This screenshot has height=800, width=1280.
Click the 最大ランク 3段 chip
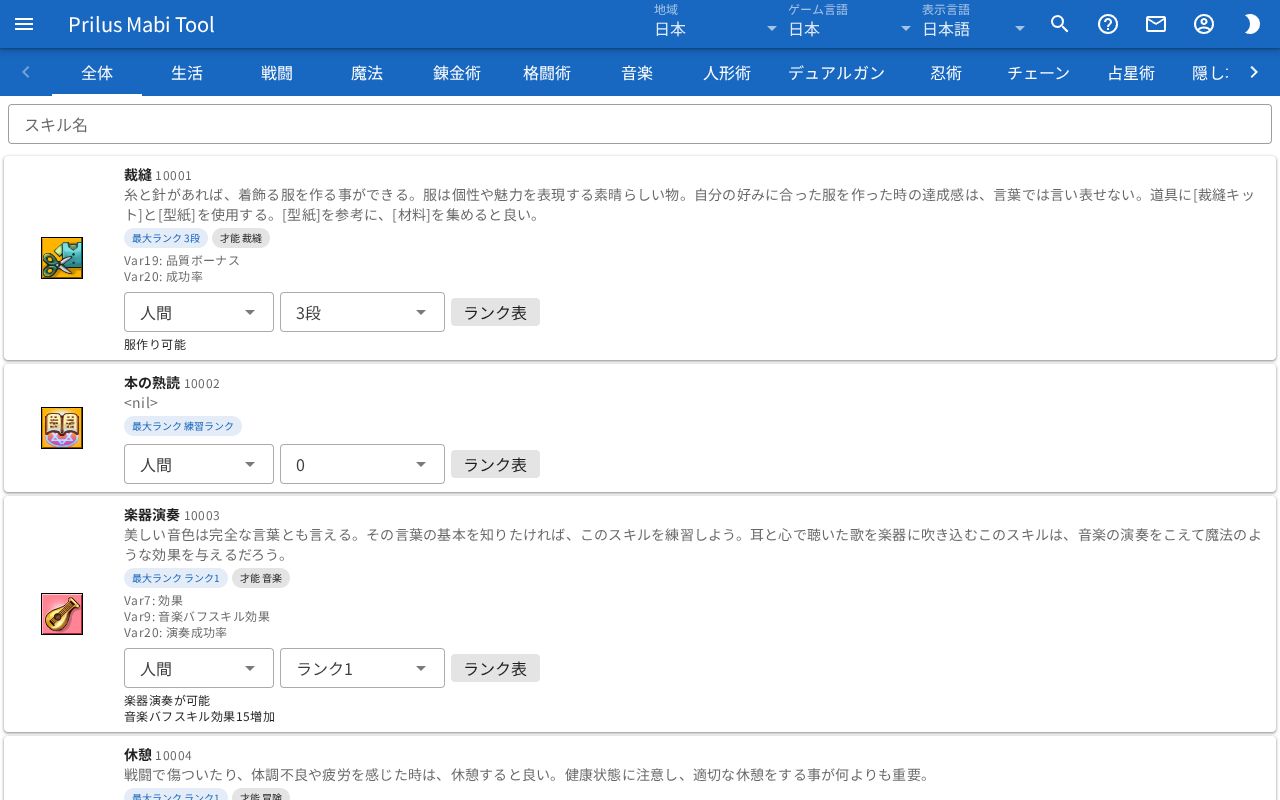click(166, 238)
